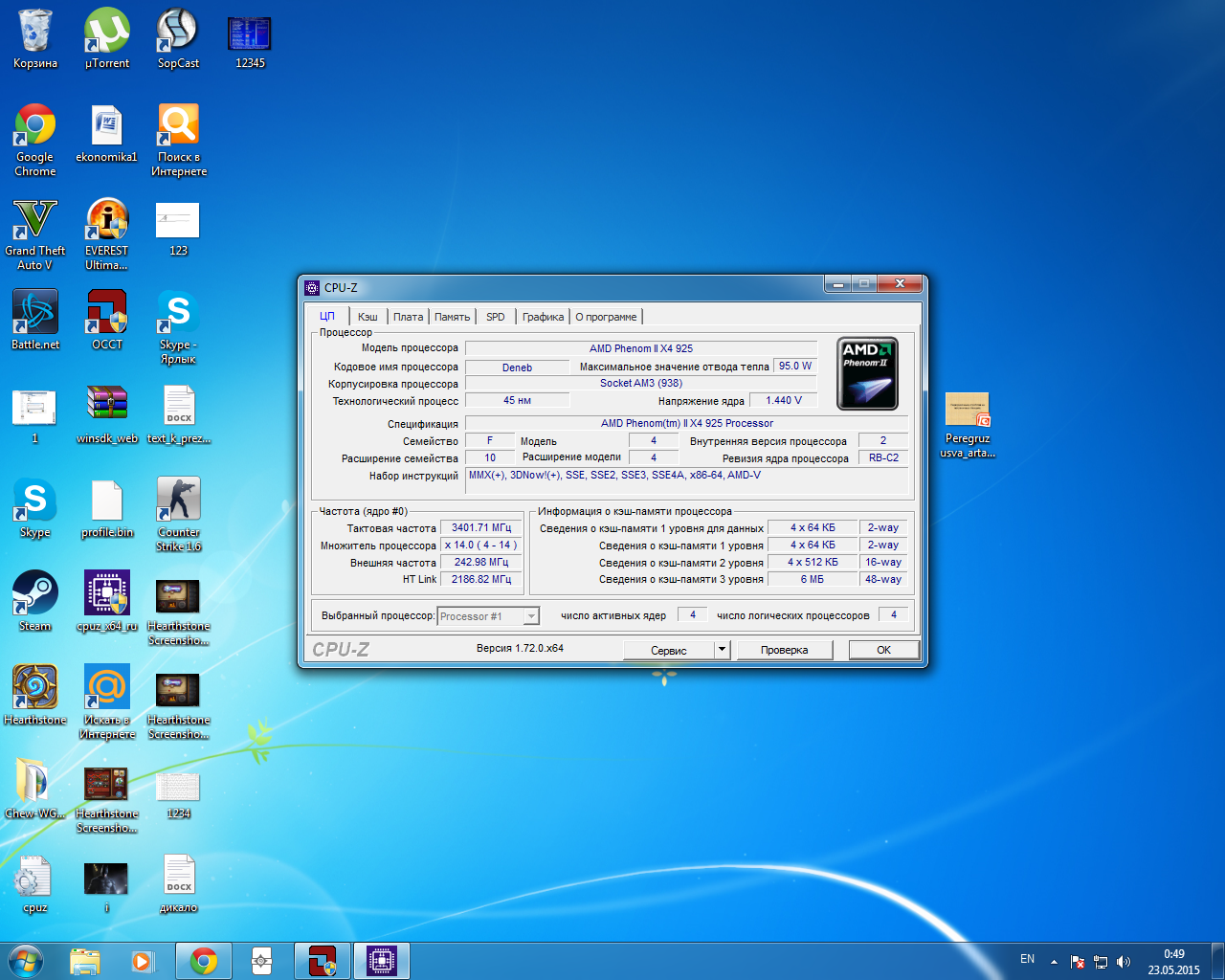Open the Сервис dropdown arrow

point(723,650)
